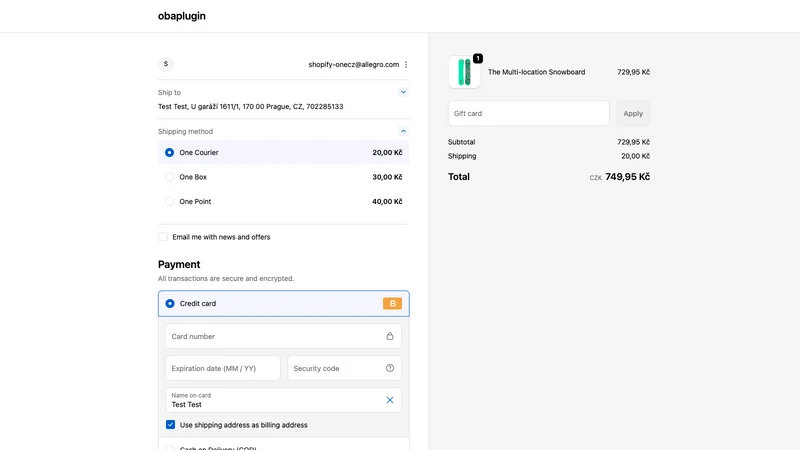Enable Email me with news and offers
Screen dimensions: 800x450
[x=163, y=237]
